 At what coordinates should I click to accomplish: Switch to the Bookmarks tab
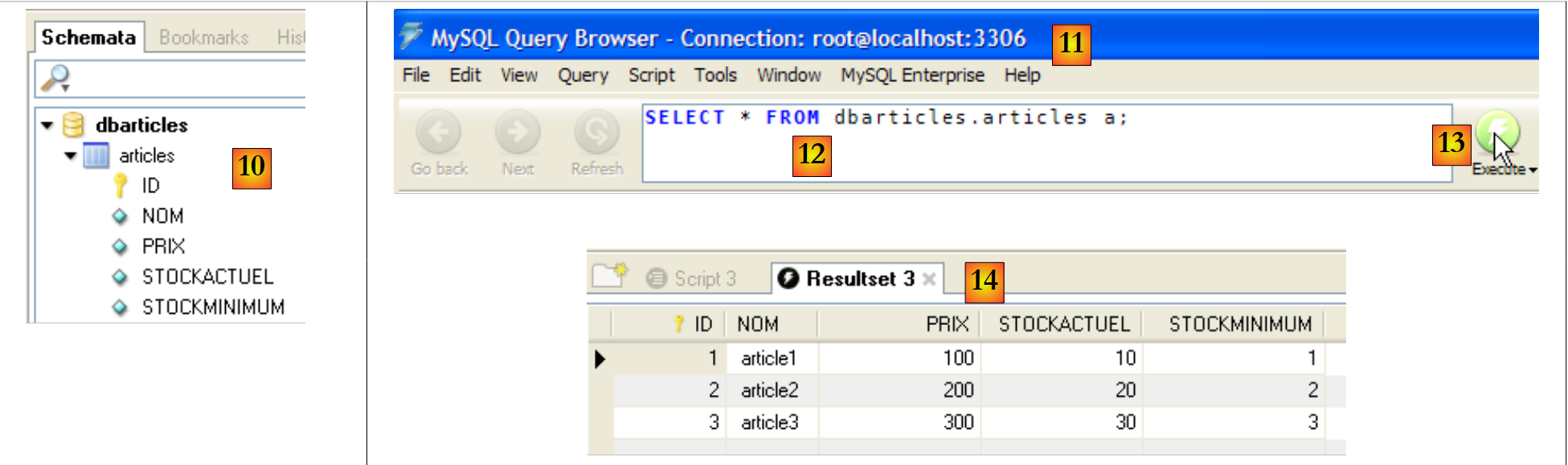pos(203,37)
